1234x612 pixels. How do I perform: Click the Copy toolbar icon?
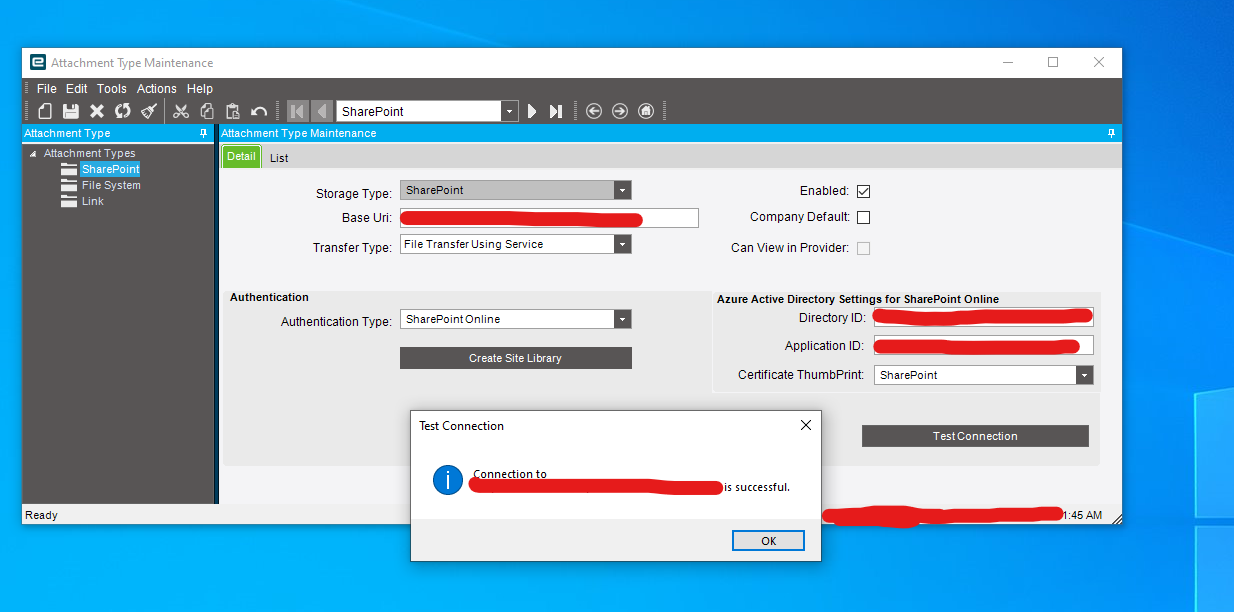coord(207,111)
